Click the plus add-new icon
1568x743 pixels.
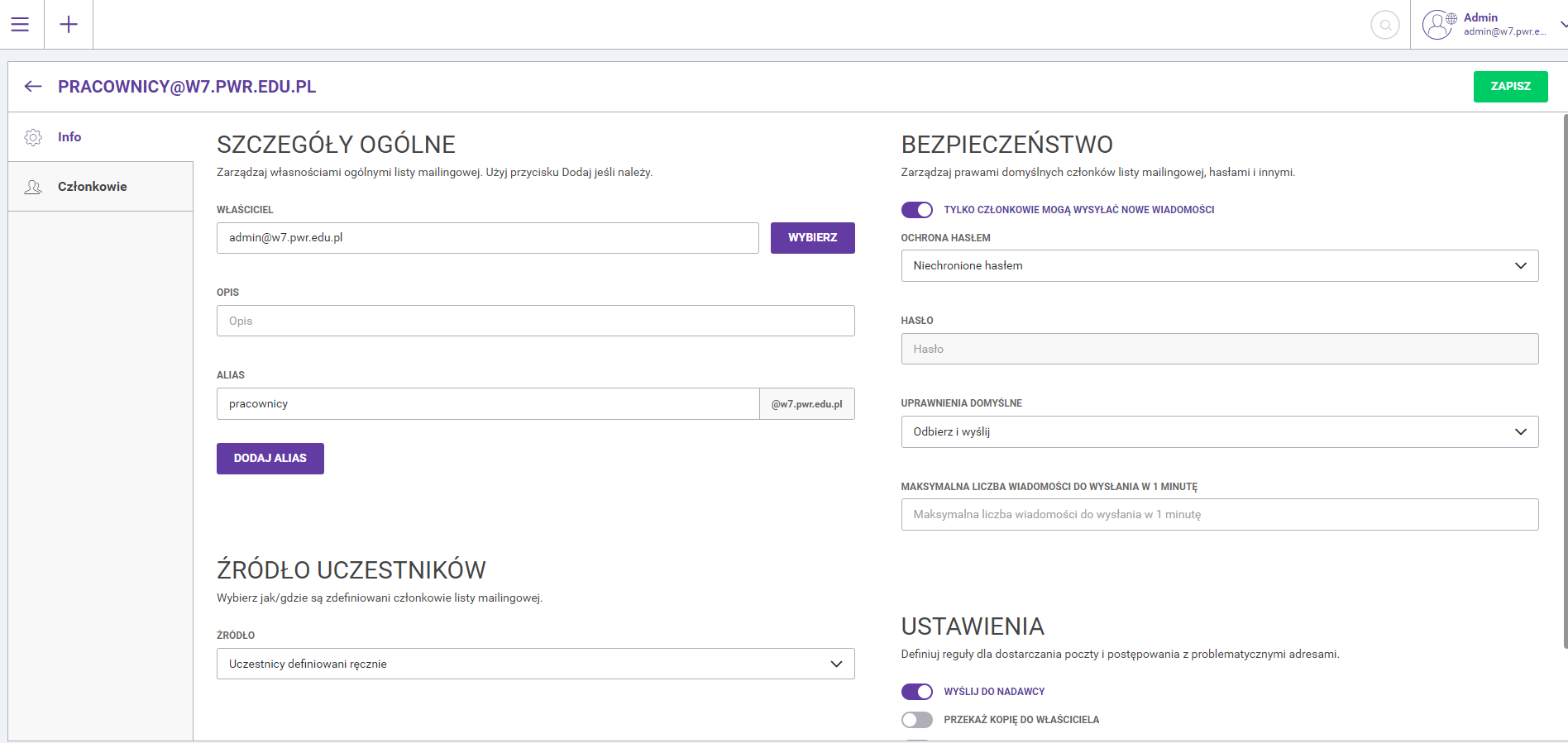(x=69, y=25)
